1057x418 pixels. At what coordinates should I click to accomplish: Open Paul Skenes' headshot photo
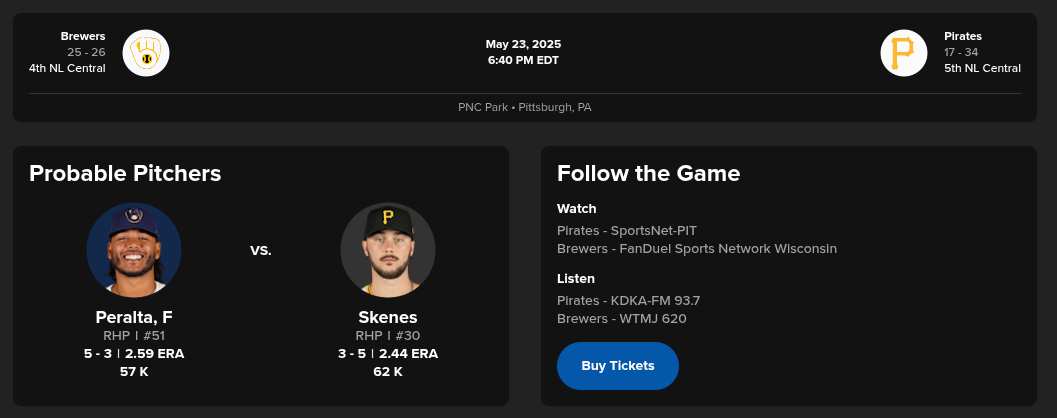[388, 250]
